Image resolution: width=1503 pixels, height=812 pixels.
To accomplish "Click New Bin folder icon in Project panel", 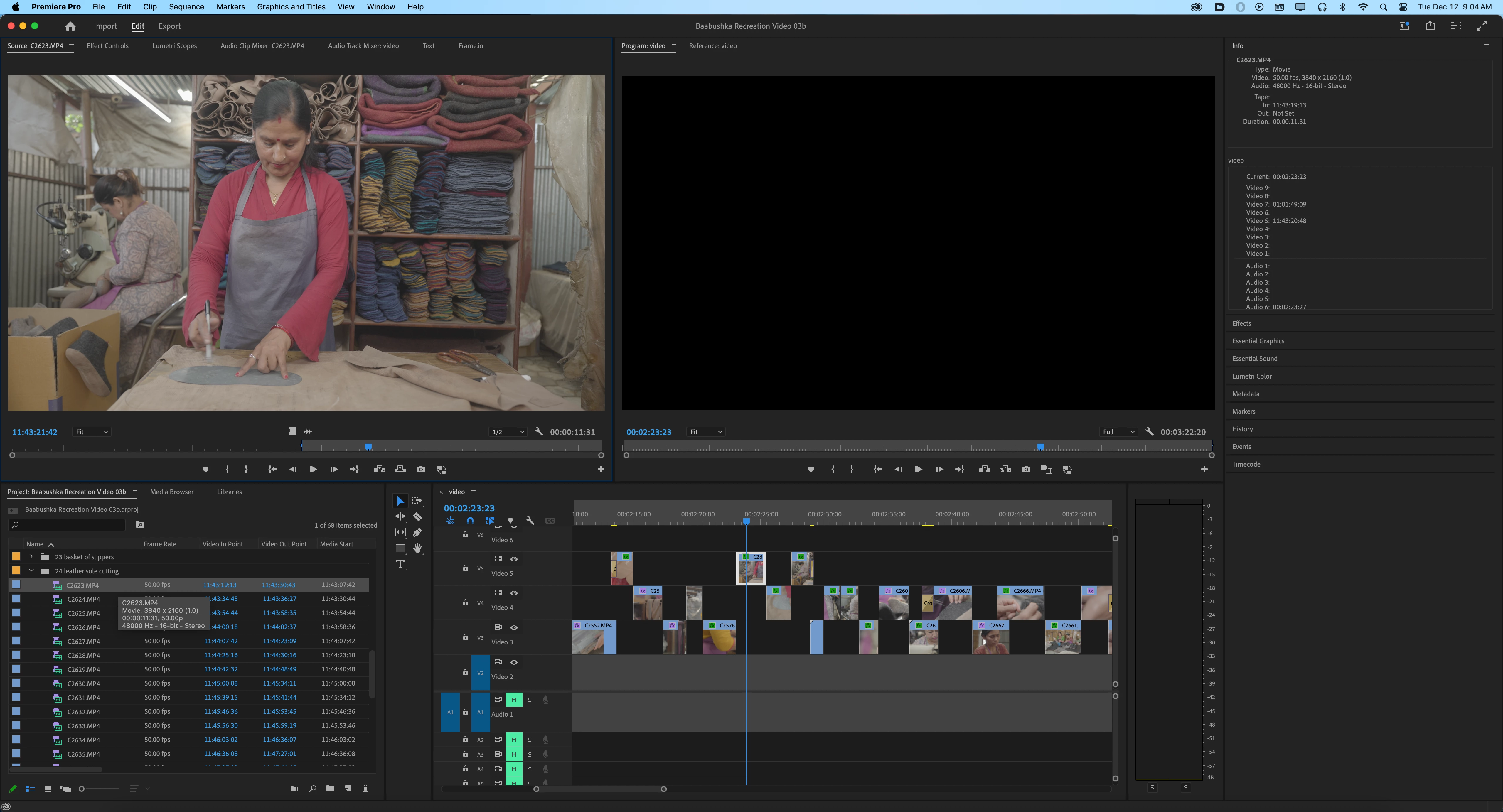I will tap(330, 789).
